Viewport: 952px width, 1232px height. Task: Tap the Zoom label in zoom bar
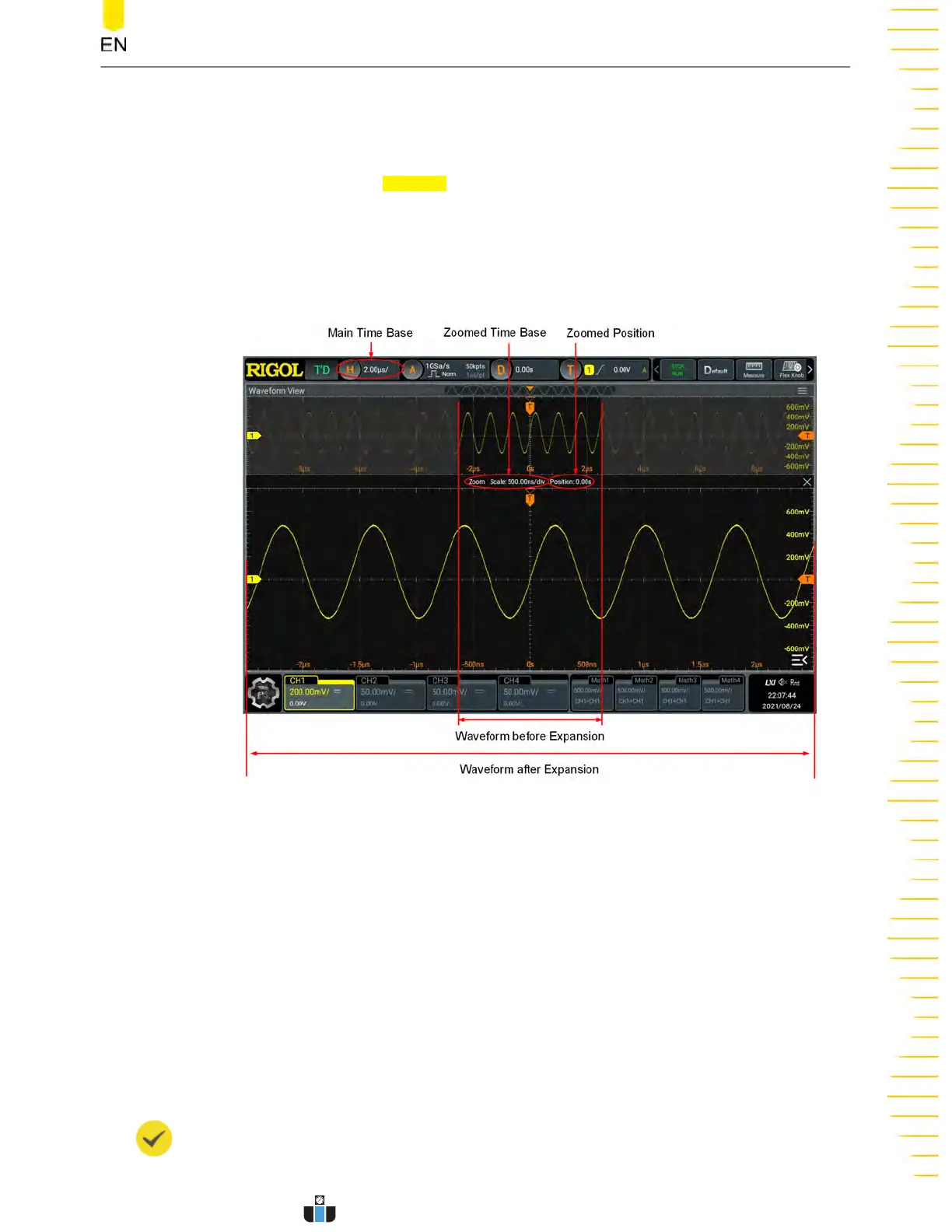[477, 482]
